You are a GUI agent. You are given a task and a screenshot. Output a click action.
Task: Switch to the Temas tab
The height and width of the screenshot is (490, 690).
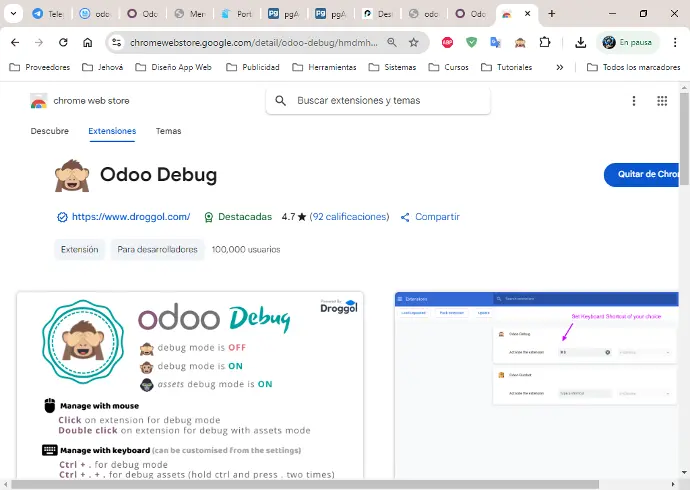point(169,131)
